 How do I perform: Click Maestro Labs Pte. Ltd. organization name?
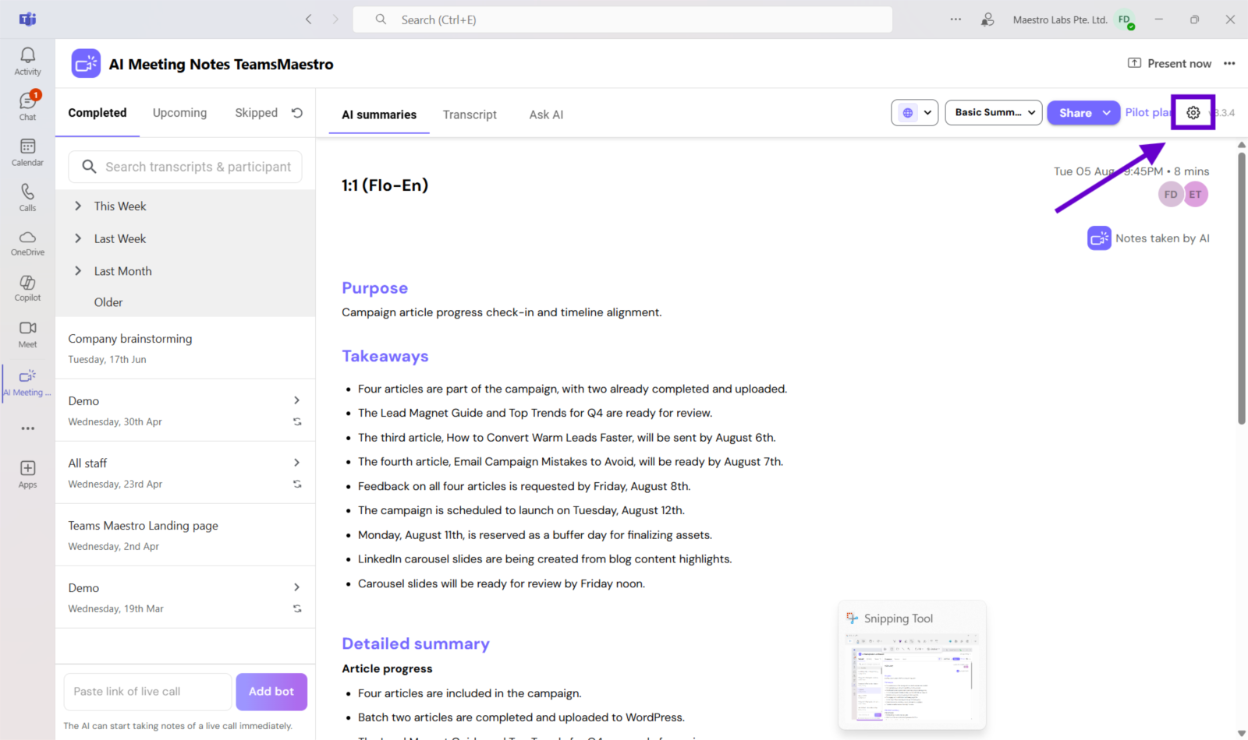(x=1059, y=20)
